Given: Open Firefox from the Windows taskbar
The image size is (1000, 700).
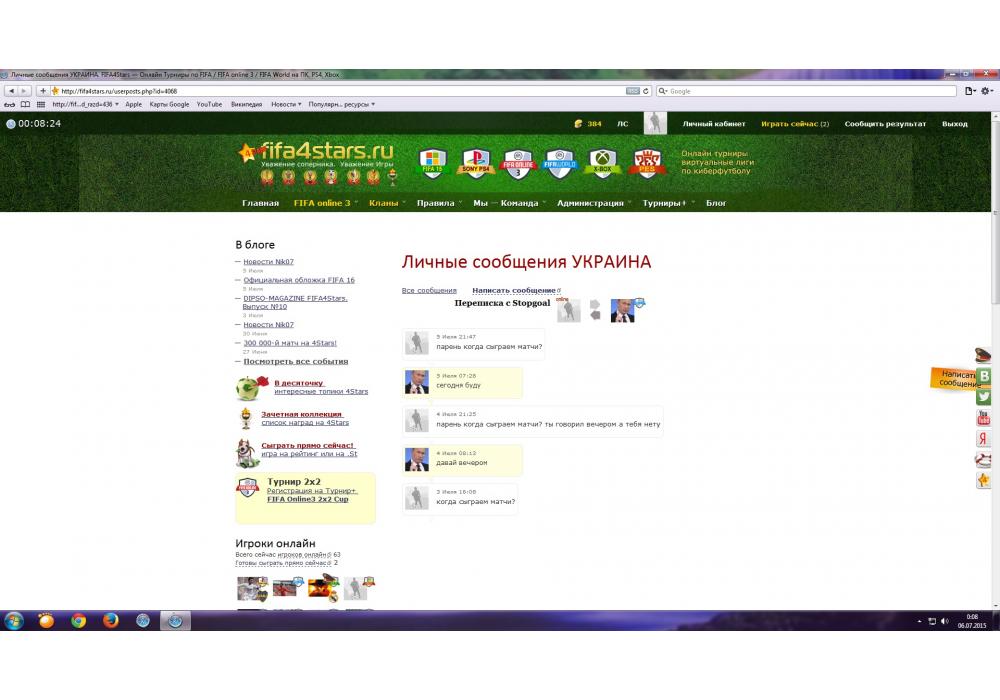Looking at the screenshot, I should pos(110,620).
